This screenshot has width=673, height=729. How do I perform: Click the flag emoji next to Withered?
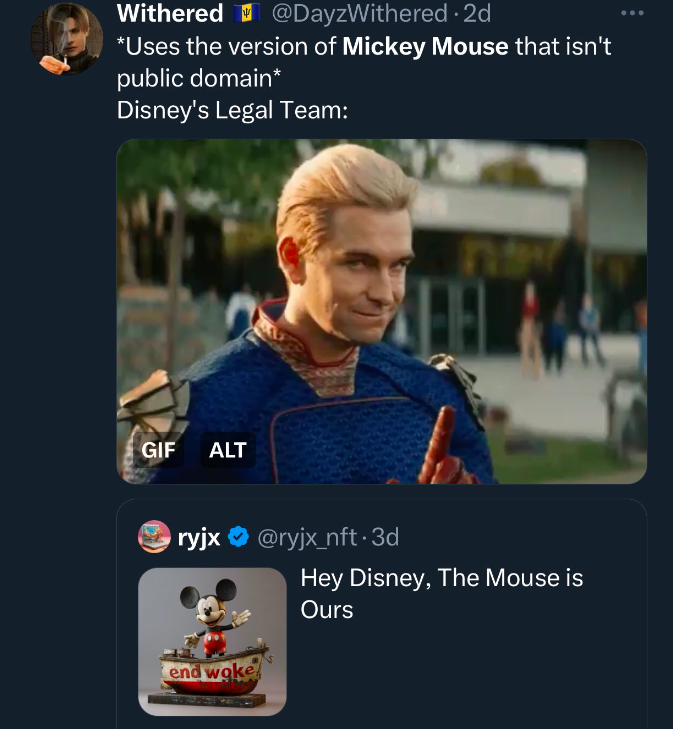point(246,14)
